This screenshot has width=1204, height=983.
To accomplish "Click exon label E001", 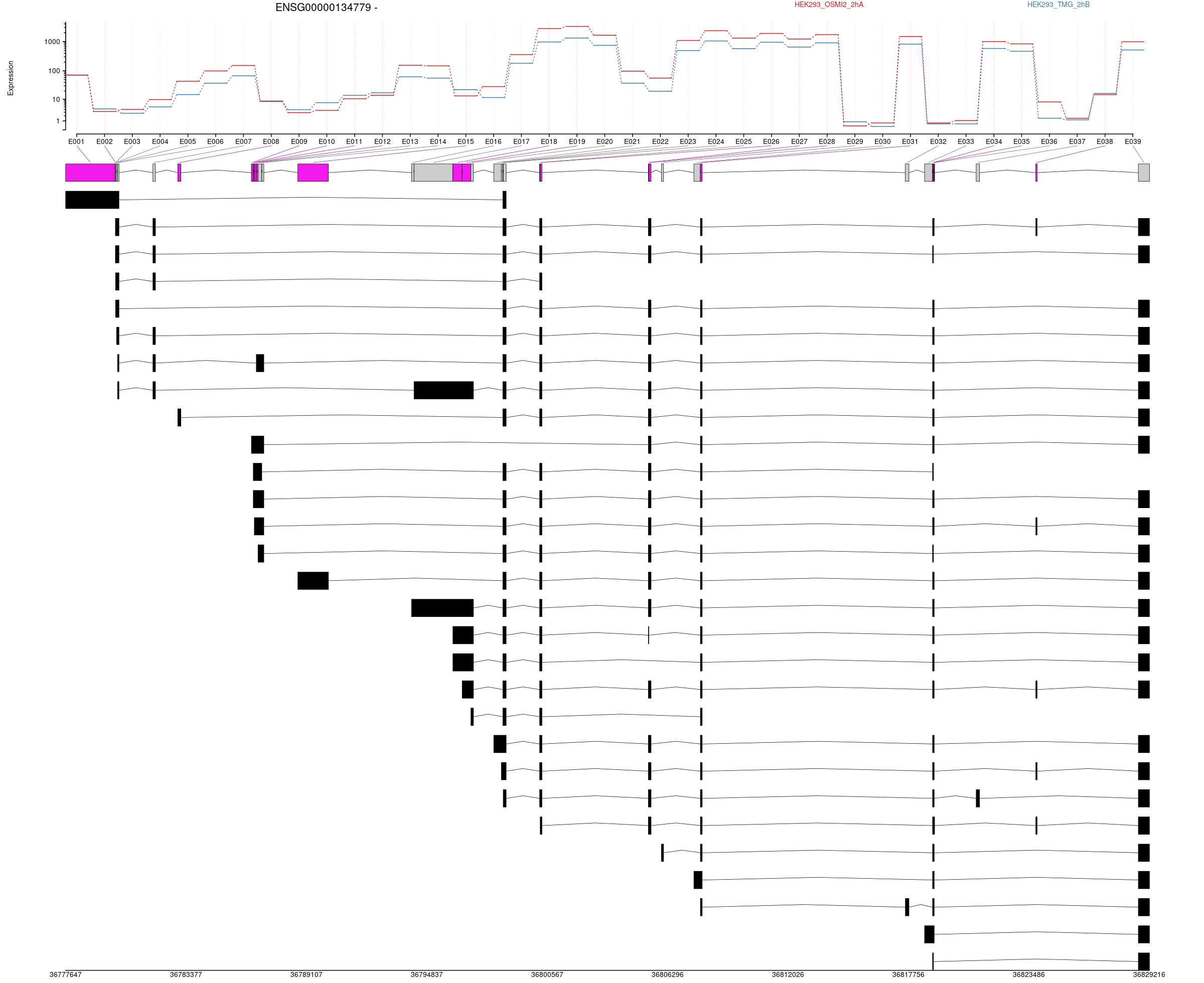I will pos(76,141).
